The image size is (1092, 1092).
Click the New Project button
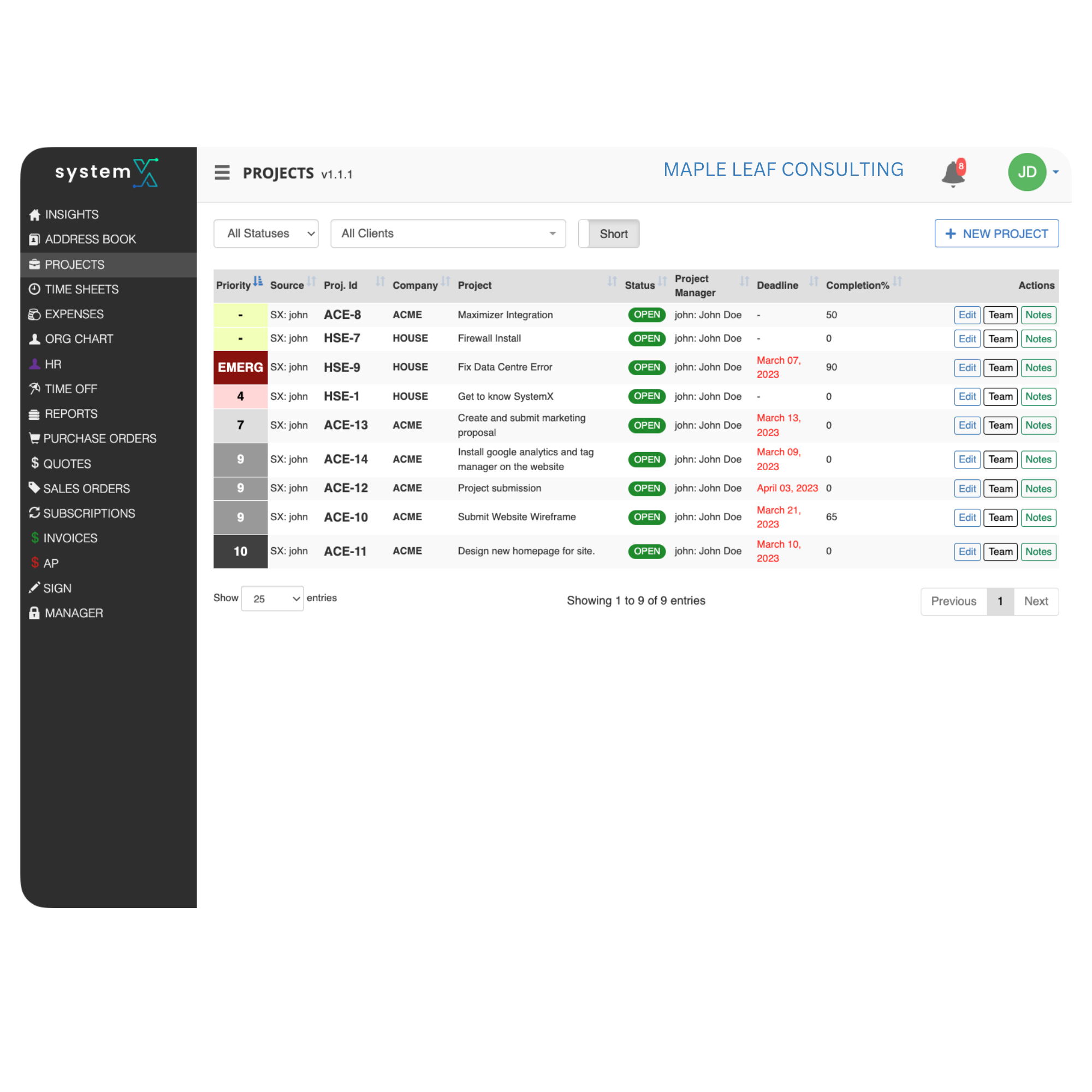coord(996,234)
